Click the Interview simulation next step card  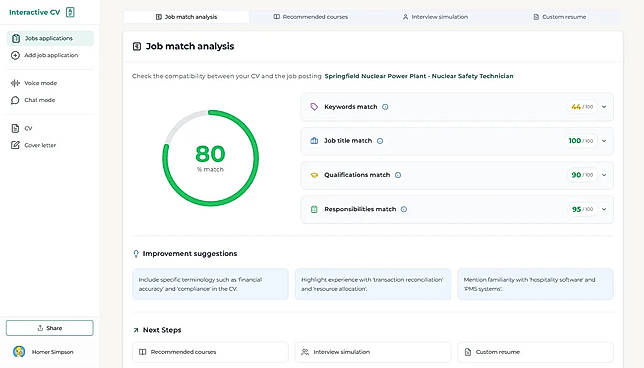coord(373,352)
